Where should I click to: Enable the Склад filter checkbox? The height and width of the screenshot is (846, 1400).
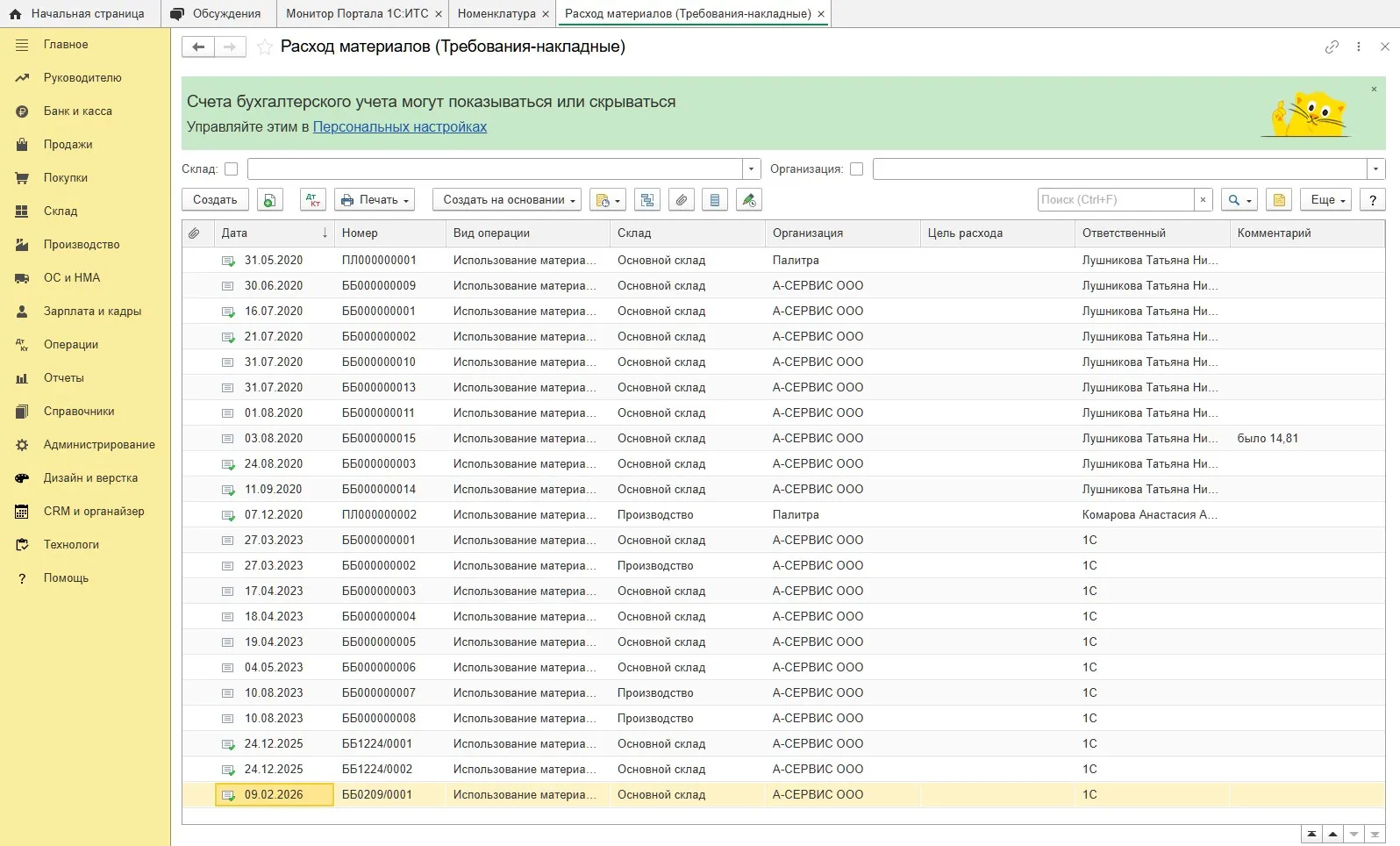click(232, 169)
